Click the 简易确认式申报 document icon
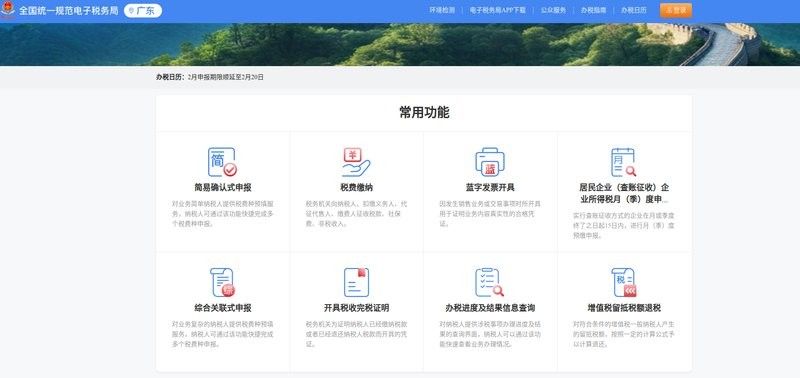The height and width of the screenshot is (378, 800). (222, 162)
